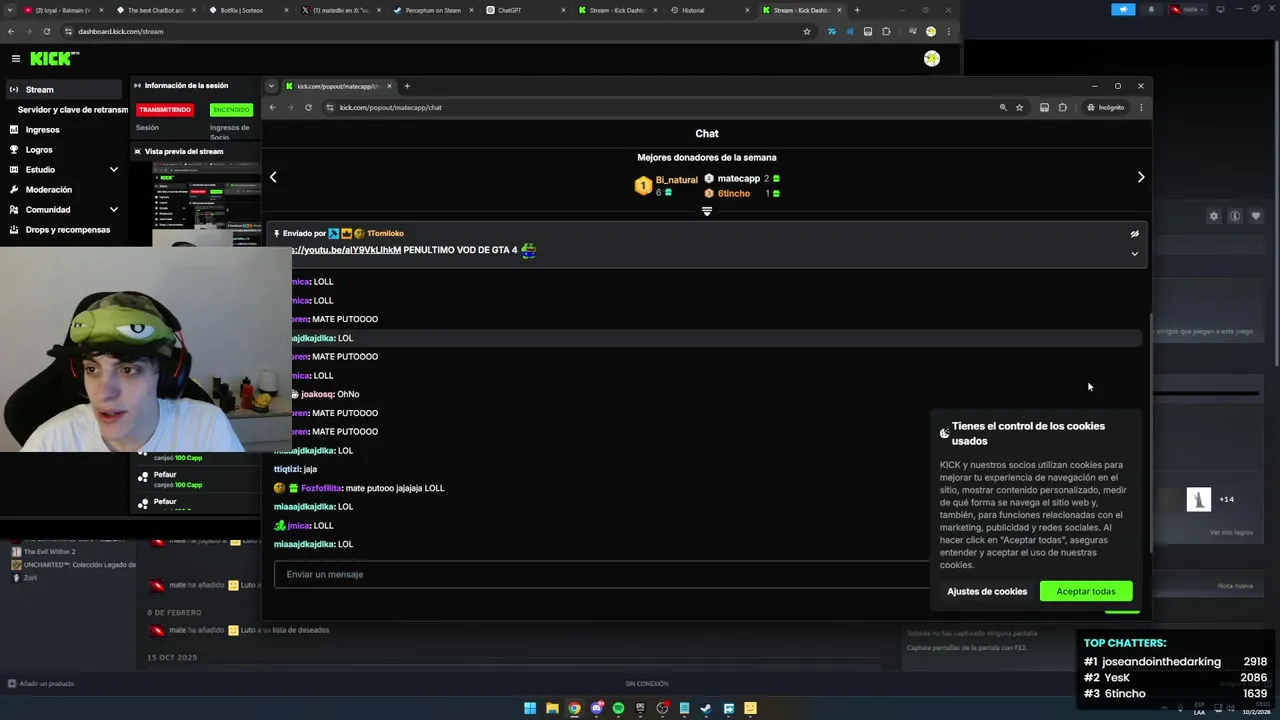Go back in the chat popout window
Screen dimensions: 1280x720
coord(272,107)
